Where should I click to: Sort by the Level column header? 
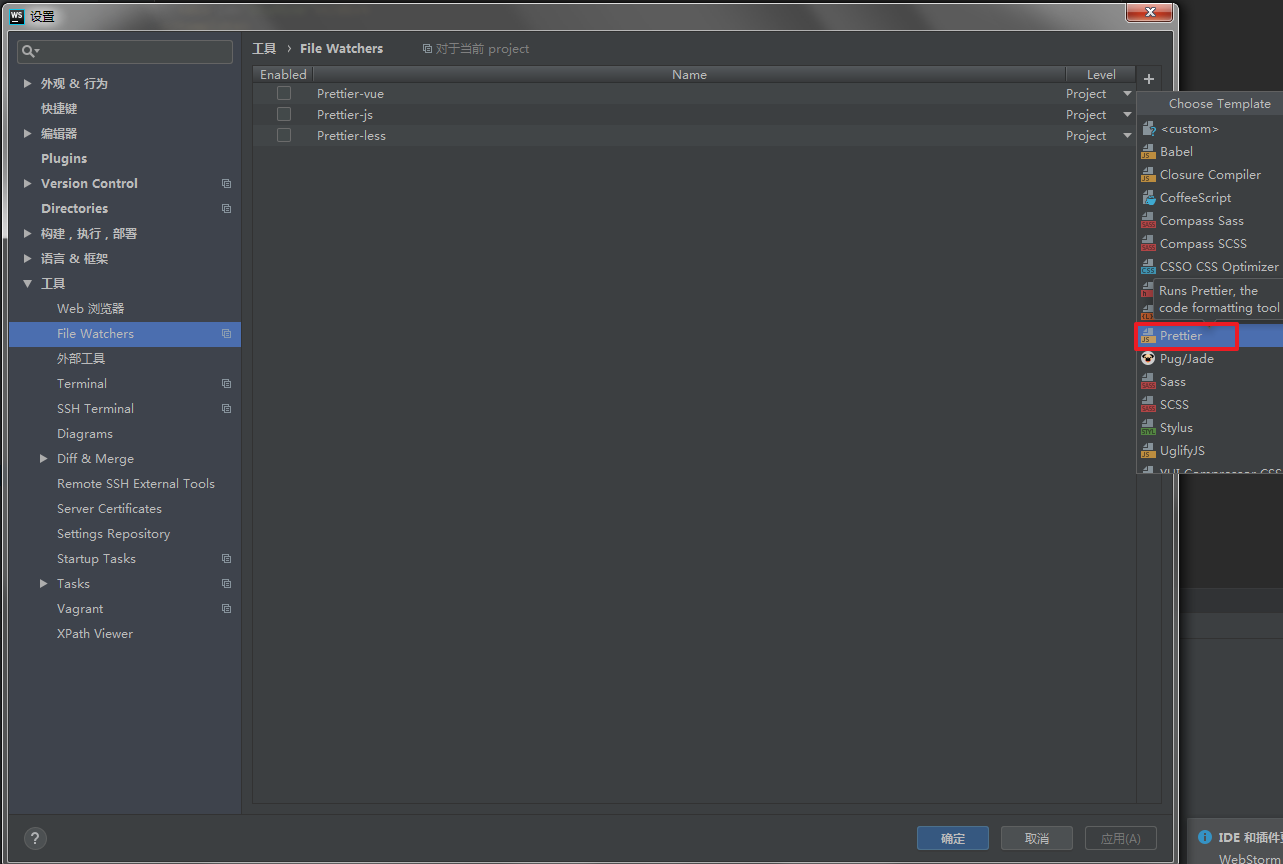tap(1101, 75)
